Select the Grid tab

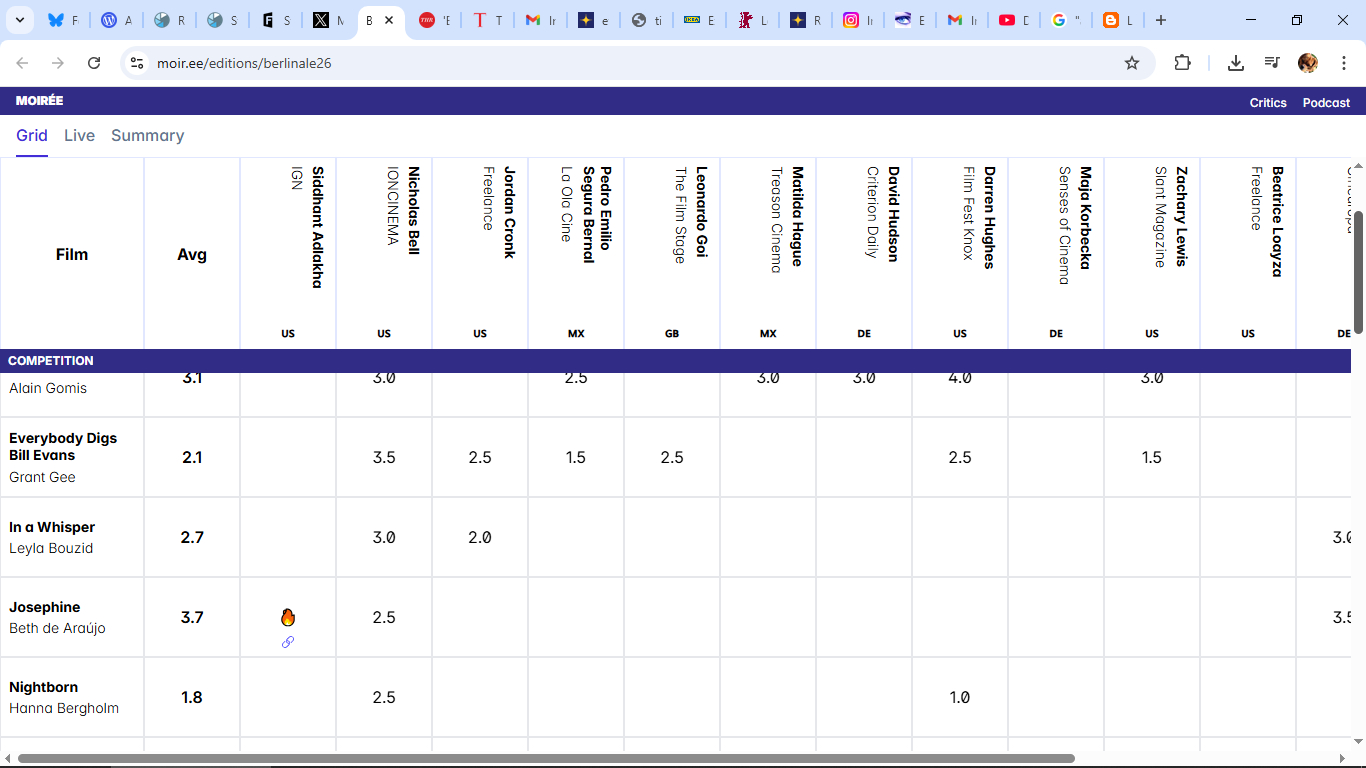[x=32, y=136]
